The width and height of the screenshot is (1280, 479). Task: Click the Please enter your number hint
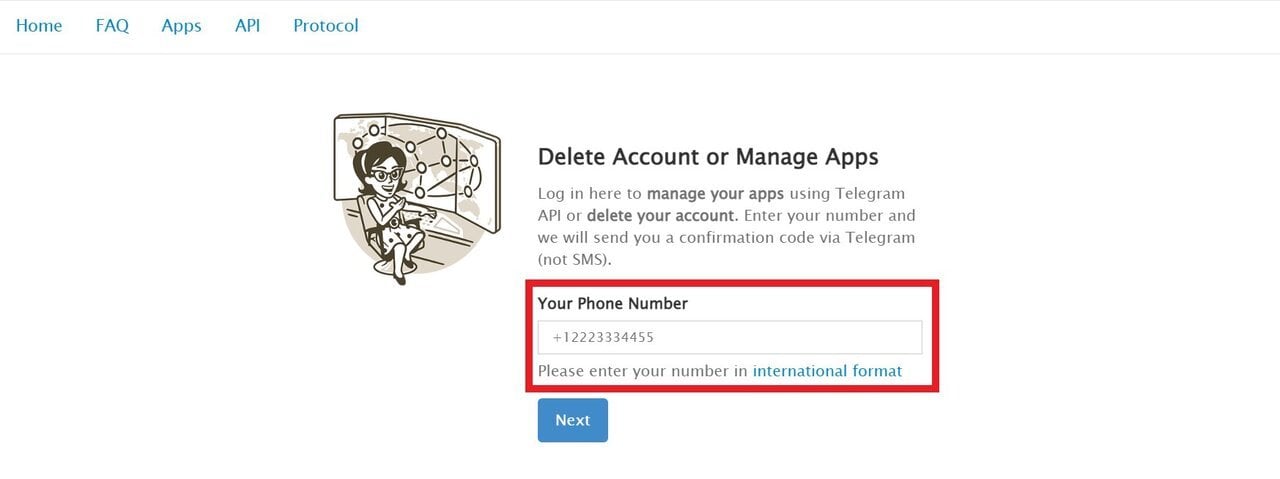(x=643, y=371)
